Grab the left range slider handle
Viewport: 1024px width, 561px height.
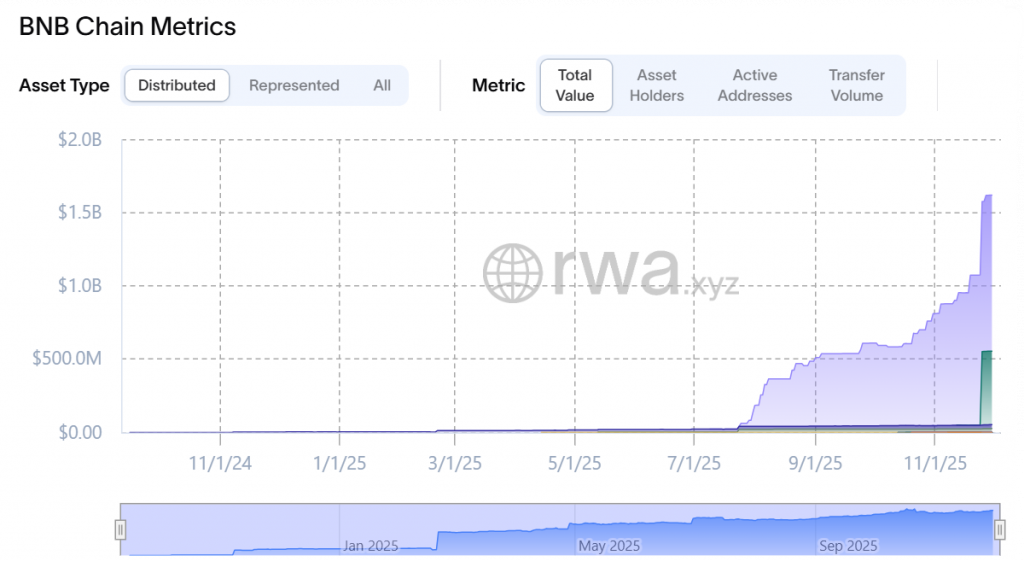[x=120, y=530]
